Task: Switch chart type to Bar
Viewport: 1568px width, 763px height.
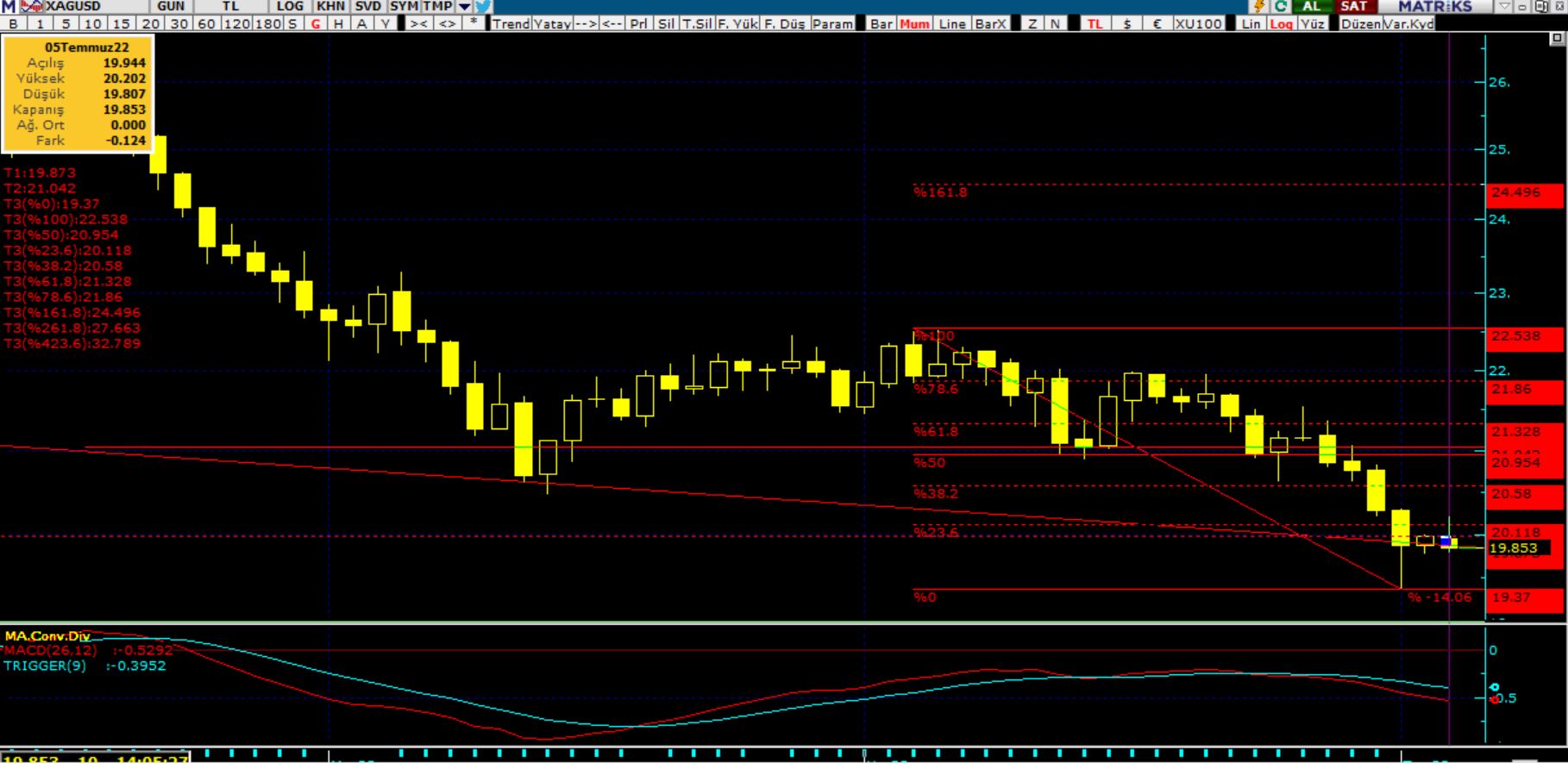Action: click(x=881, y=23)
